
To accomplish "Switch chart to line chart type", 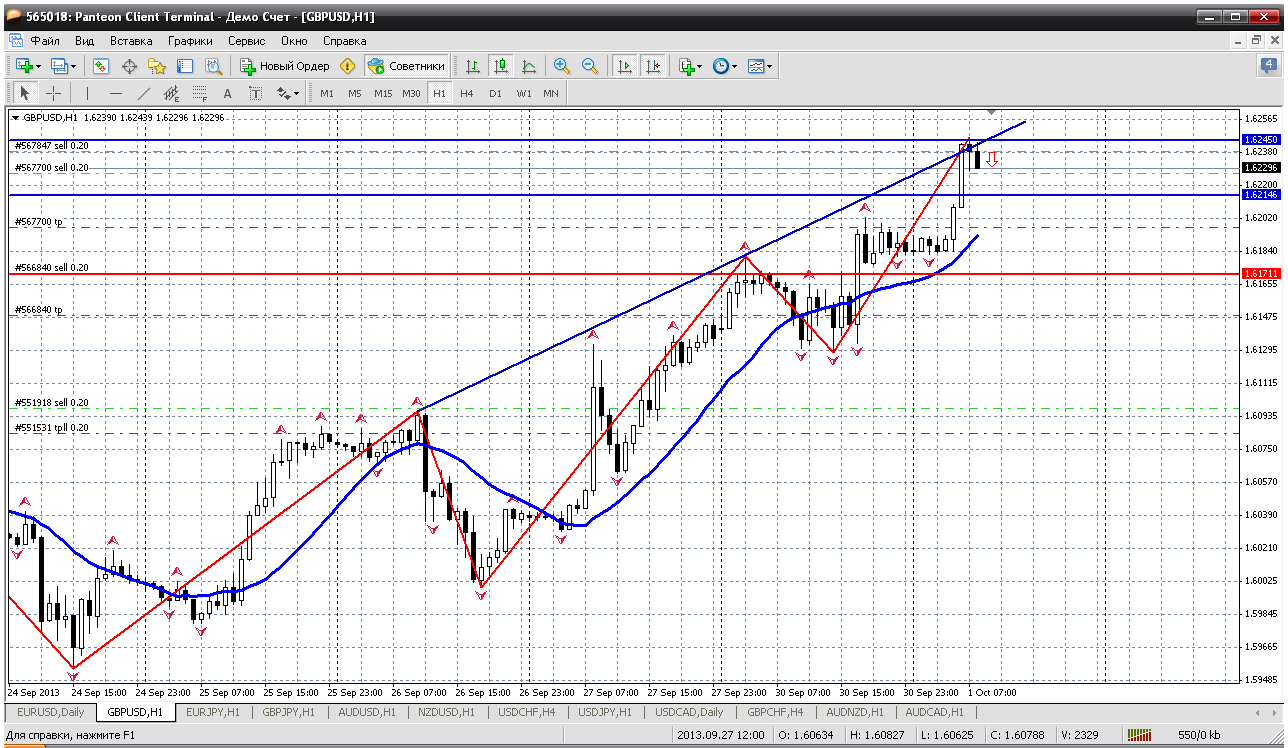I will click(529, 66).
